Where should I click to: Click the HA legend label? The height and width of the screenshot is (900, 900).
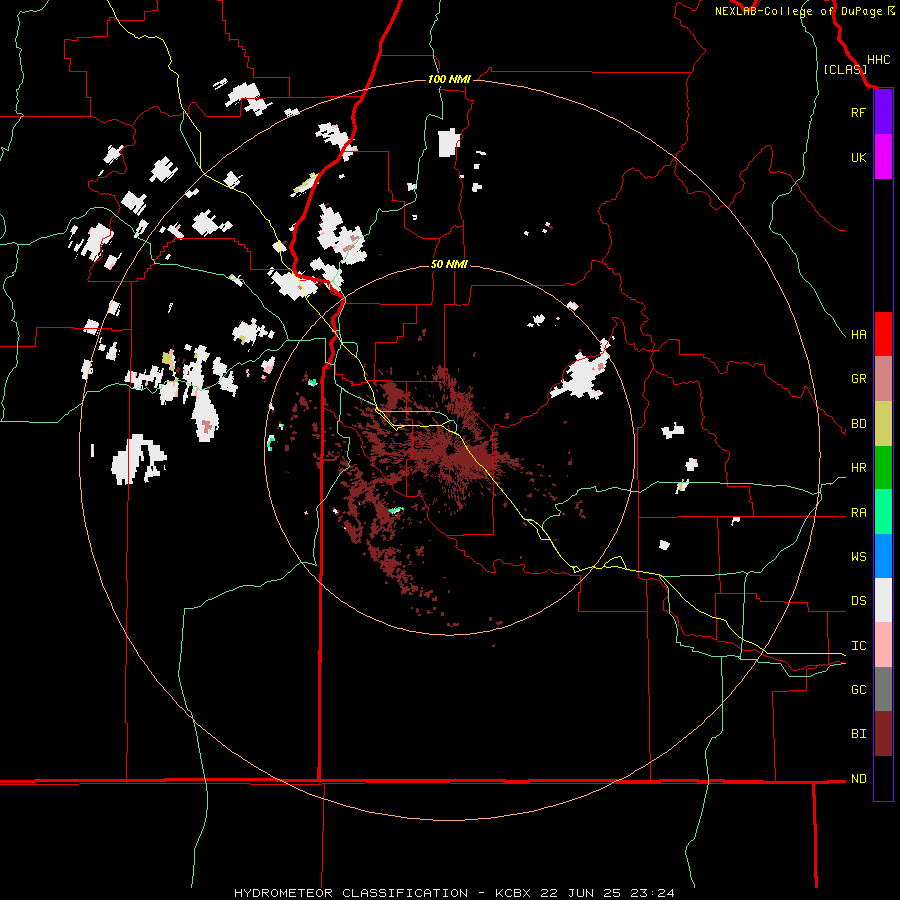(859, 335)
